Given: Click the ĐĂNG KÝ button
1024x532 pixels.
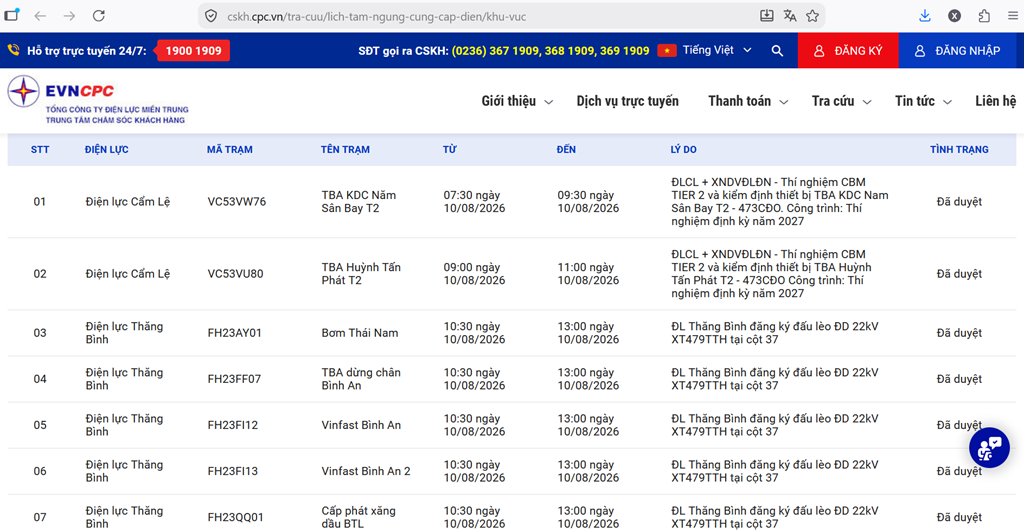Looking at the screenshot, I should click(x=848, y=50).
